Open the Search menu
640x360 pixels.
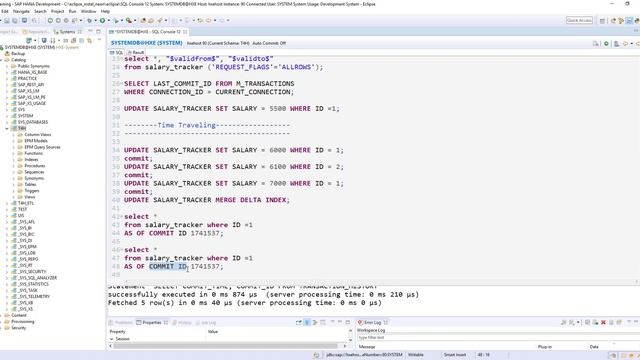[40, 11]
